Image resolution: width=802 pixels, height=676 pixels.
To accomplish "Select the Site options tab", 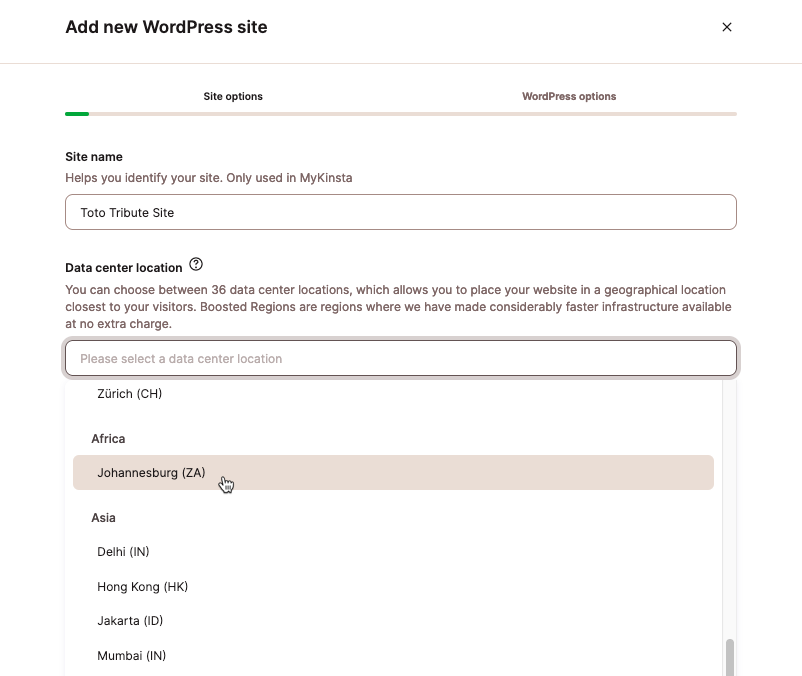I will [x=233, y=96].
